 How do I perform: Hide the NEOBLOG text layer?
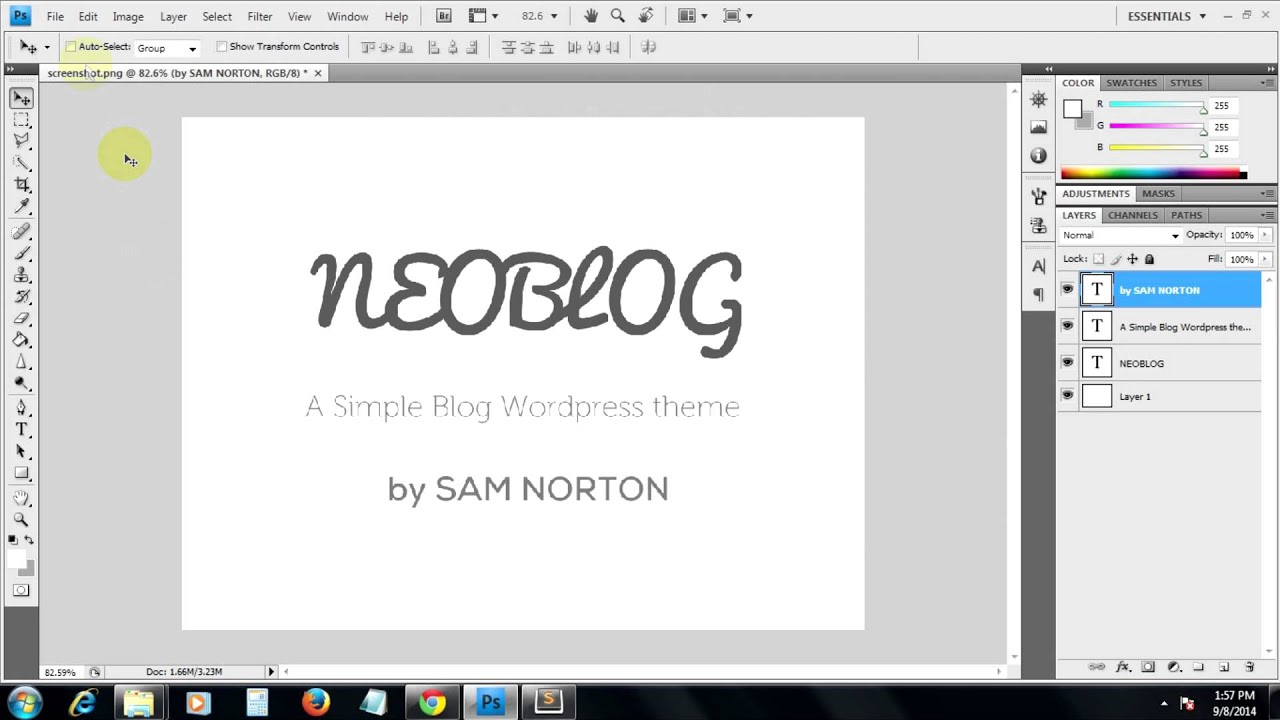pyautogui.click(x=1067, y=362)
